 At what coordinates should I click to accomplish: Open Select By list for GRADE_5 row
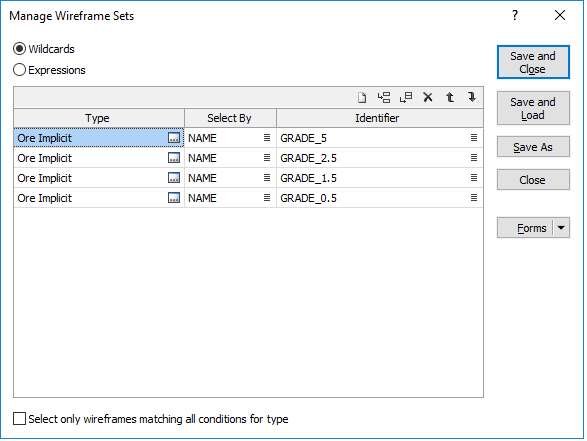[267, 138]
